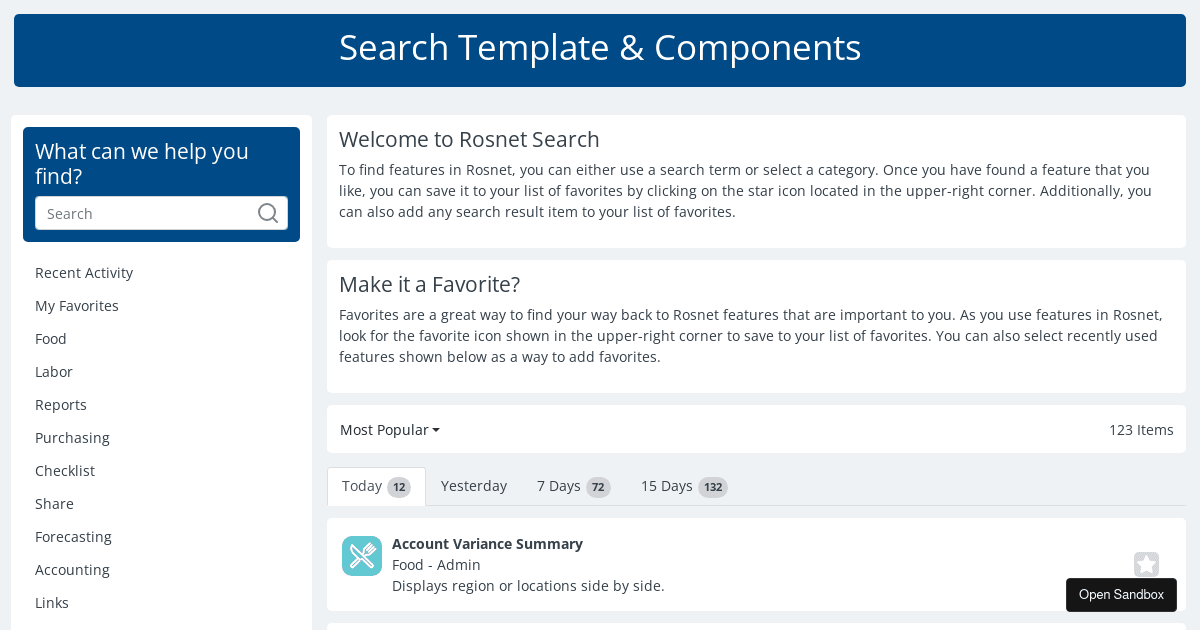The width and height of the screenshot is (1200, 630).
Task: Click 'What can we help you find?' heading
Action: pyautogui.click(x=142, y=164)
